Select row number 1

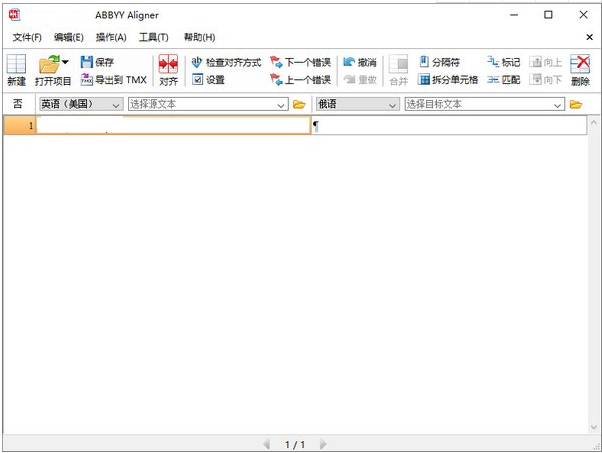pos(20,126)
